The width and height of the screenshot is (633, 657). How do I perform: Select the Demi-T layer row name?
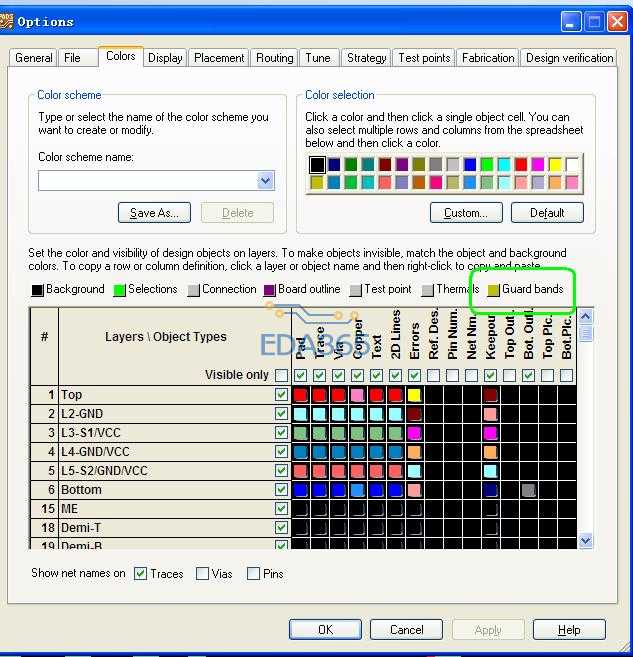click(x=81, y=528)
